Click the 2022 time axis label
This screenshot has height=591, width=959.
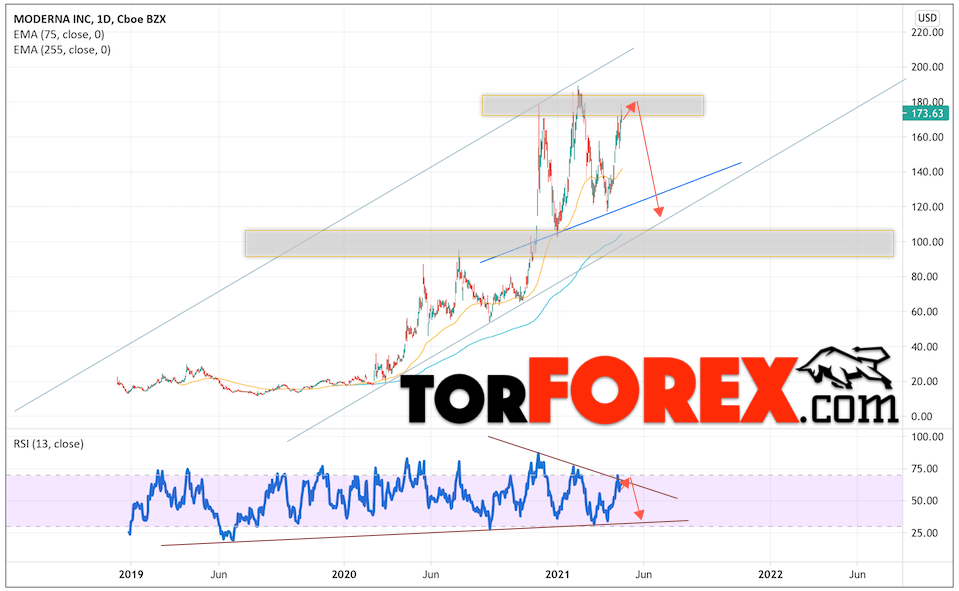770,574
